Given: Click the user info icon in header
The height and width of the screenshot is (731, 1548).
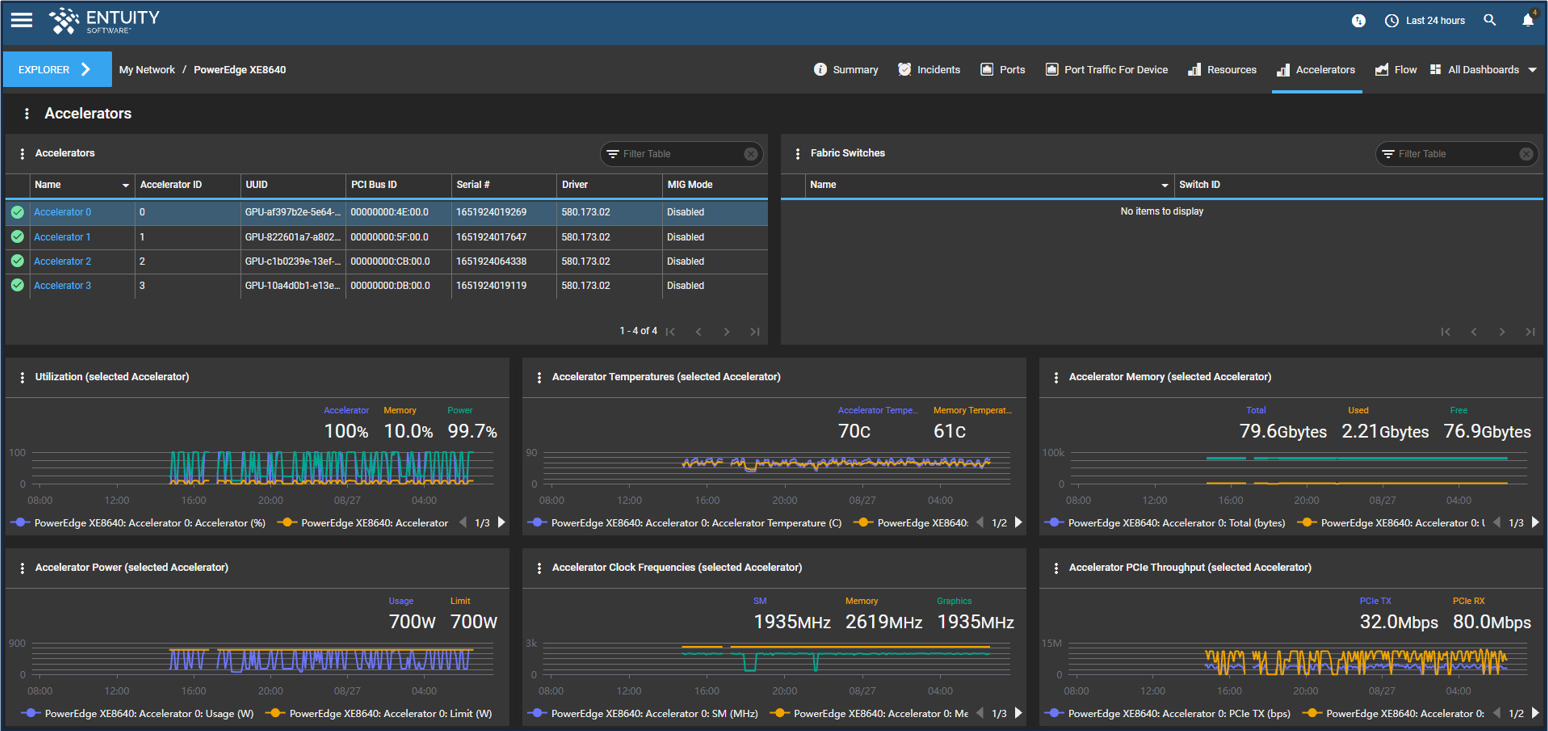Looking at the screenshot, I should tap(1358, 20).
